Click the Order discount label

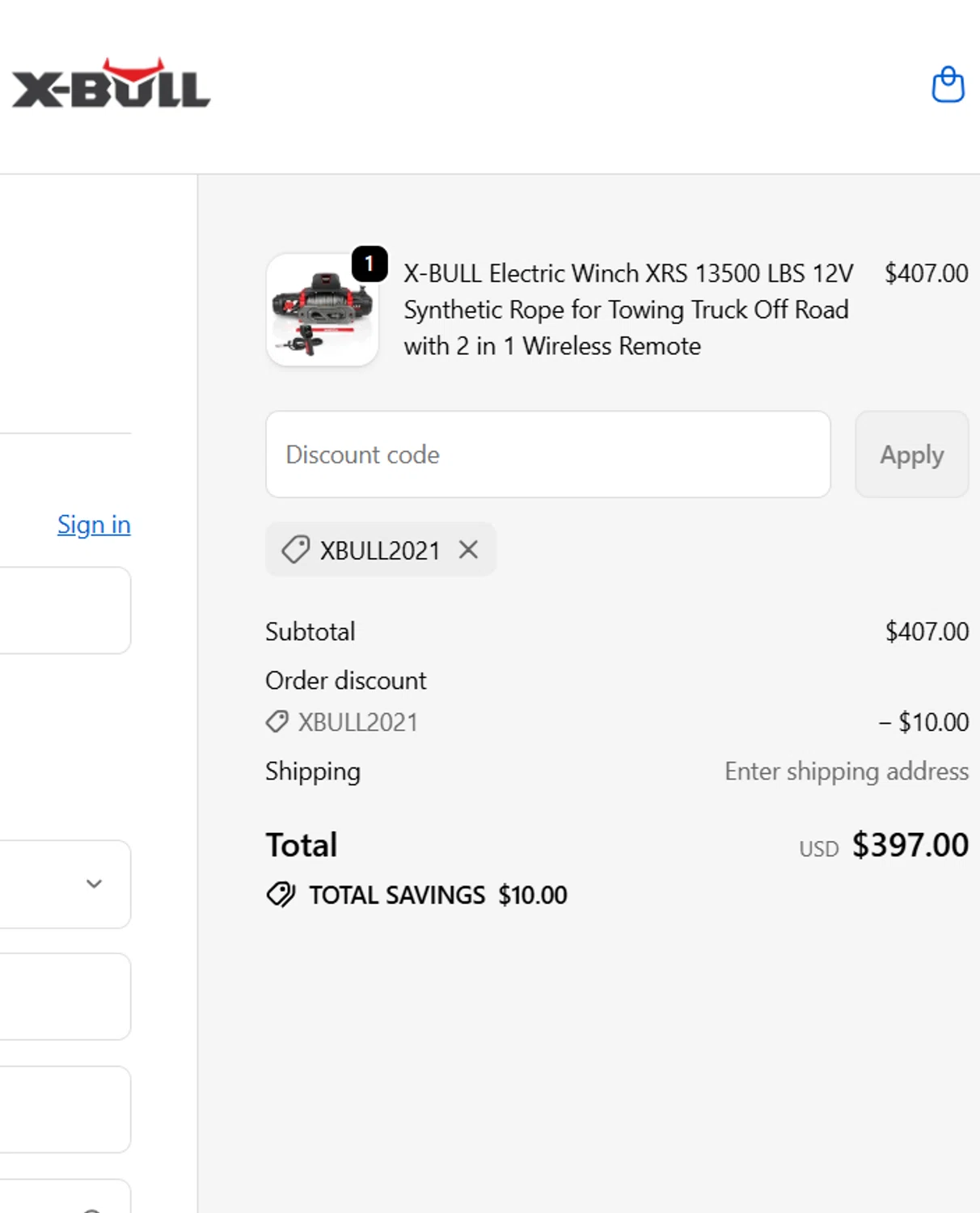tap(346, 681)
